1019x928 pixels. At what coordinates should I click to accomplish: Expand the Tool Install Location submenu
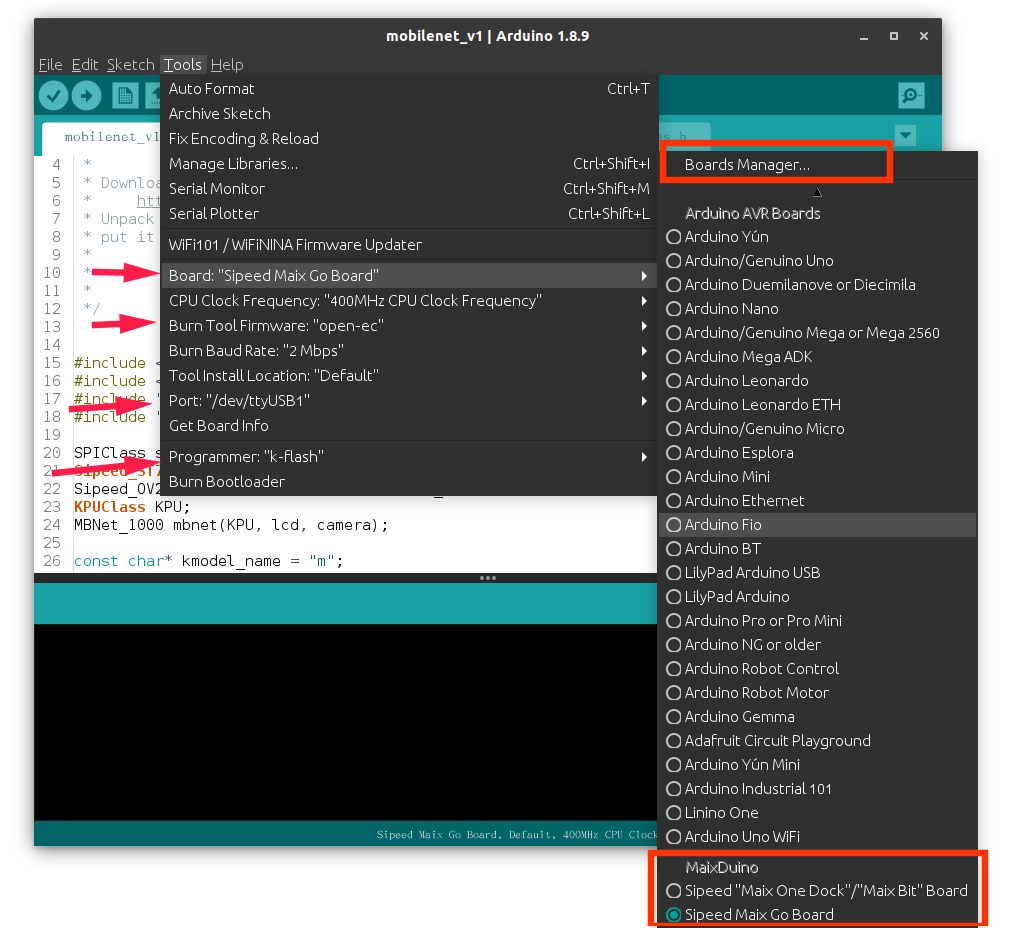point(409,376)
